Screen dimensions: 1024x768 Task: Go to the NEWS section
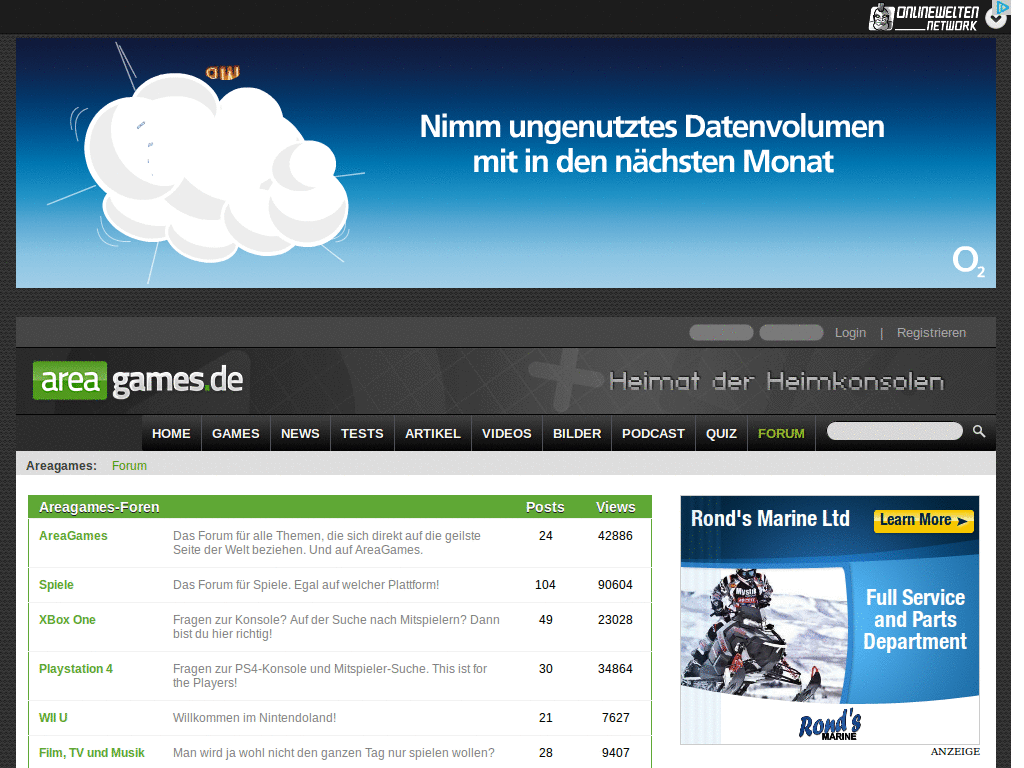tap(300, 434)
